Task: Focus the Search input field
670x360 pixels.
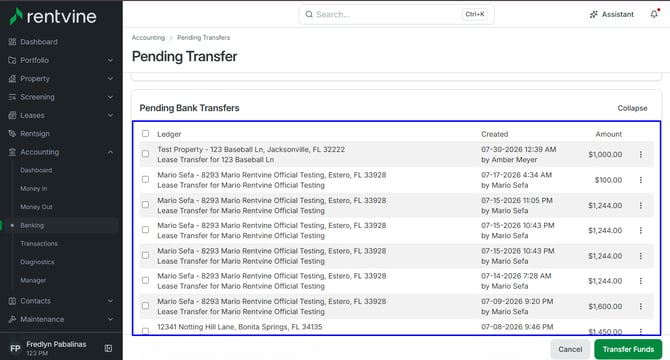Action: pyautogui.click(x=396, y=15)
